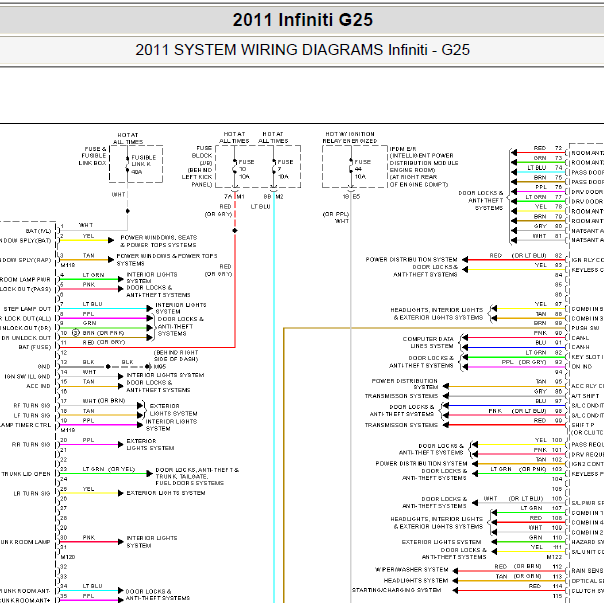
Task: Select the 'TRUNK LID OPEN' pin label
Action: (x=26, y=474)
